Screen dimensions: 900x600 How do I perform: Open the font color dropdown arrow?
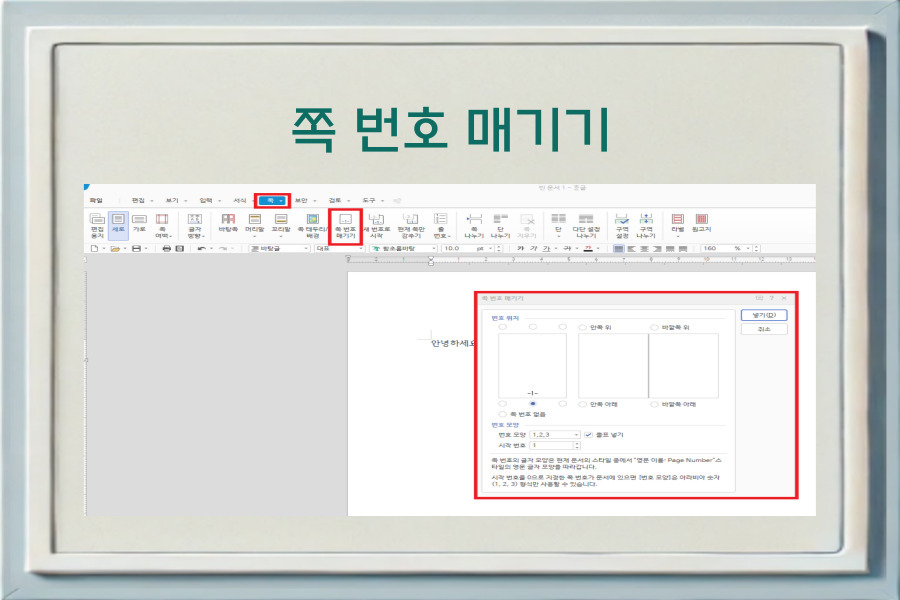pyautogui.click(x=598, y=249)
